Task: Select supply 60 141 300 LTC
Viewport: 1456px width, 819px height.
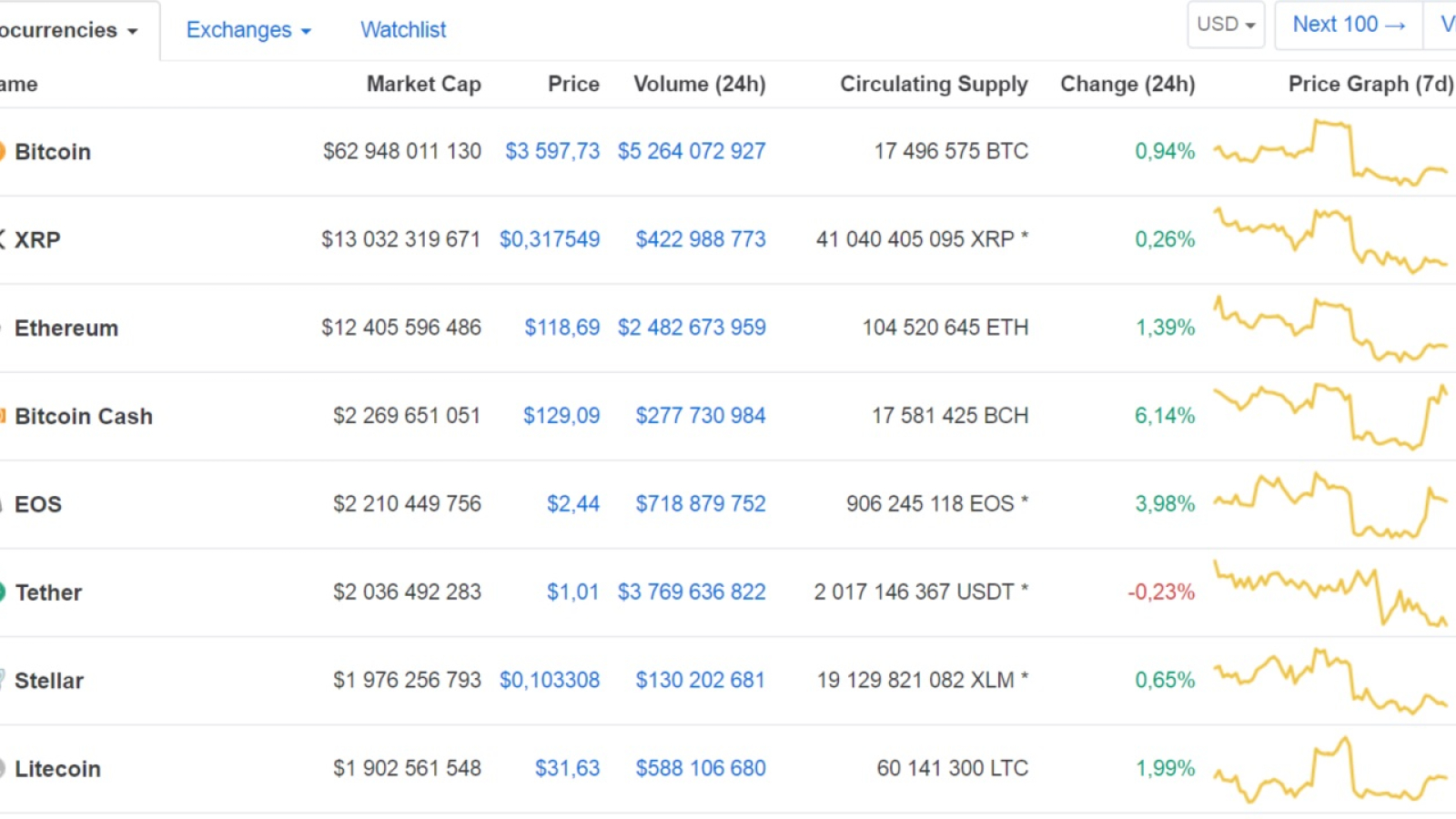Action: click(x=953, y=769)
